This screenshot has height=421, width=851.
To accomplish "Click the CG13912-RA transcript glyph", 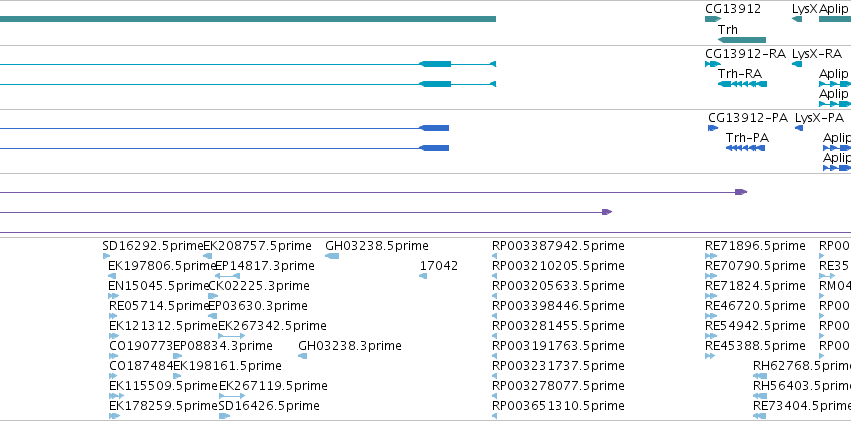I will click(x=713, y=64).
